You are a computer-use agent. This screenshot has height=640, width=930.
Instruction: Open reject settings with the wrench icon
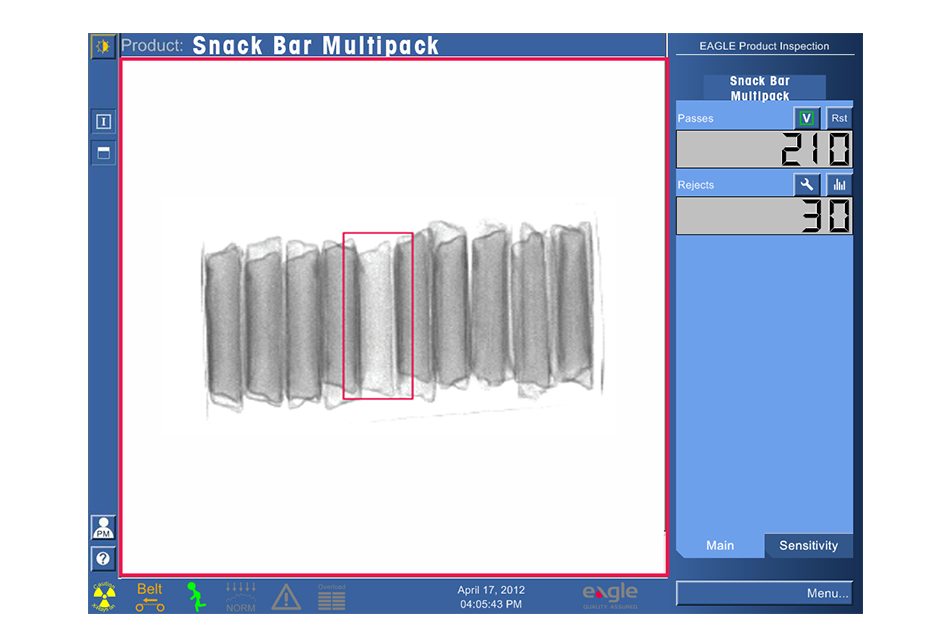pyautogui.click(x=807, y=185)
